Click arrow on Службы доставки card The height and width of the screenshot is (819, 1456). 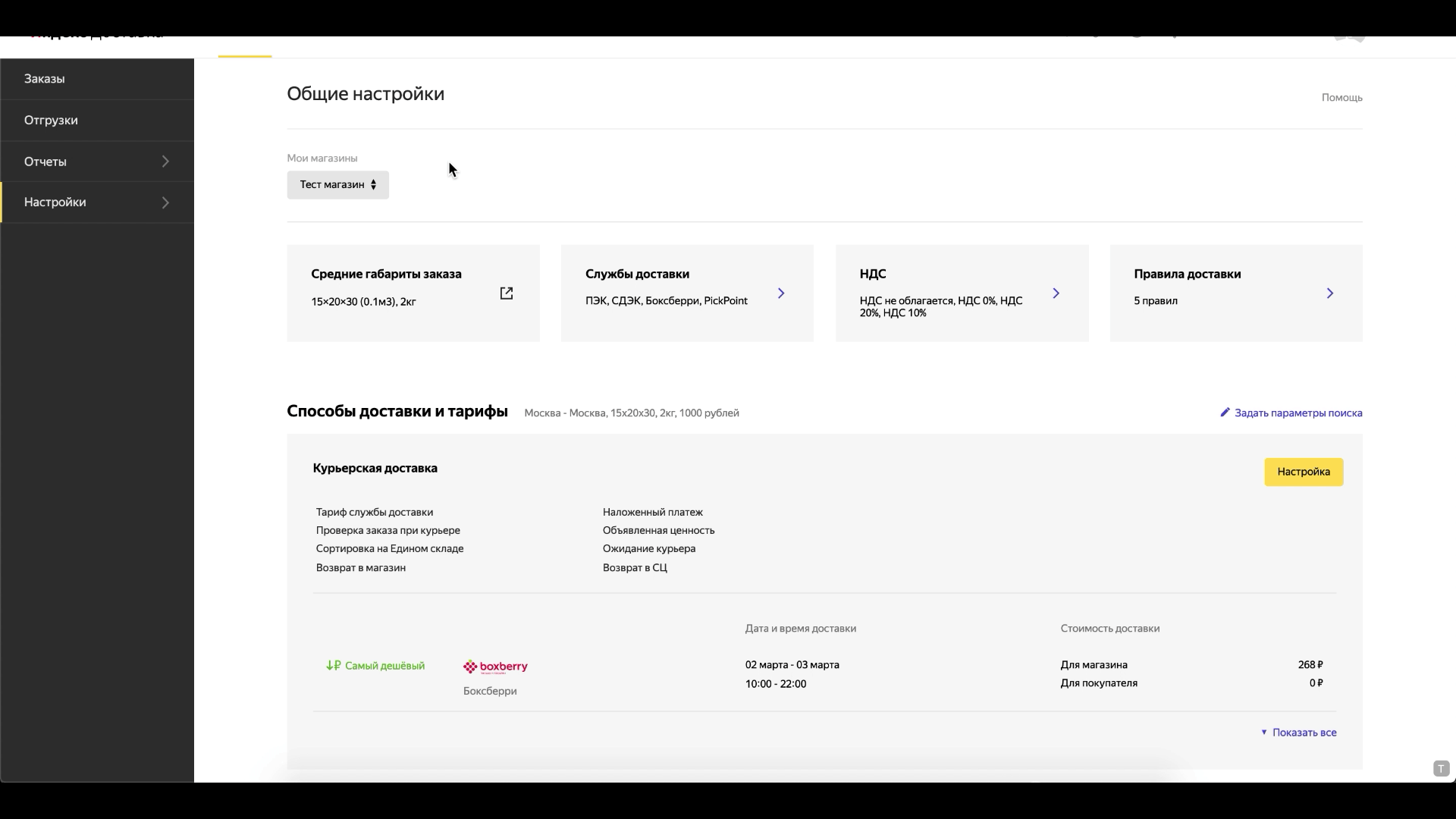coord(781,293)
